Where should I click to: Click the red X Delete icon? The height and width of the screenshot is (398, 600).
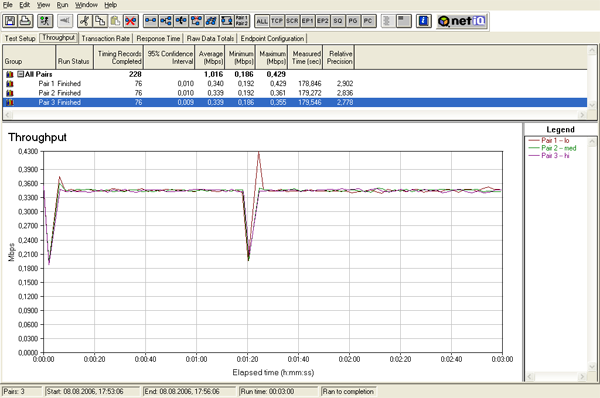(131, 21)
